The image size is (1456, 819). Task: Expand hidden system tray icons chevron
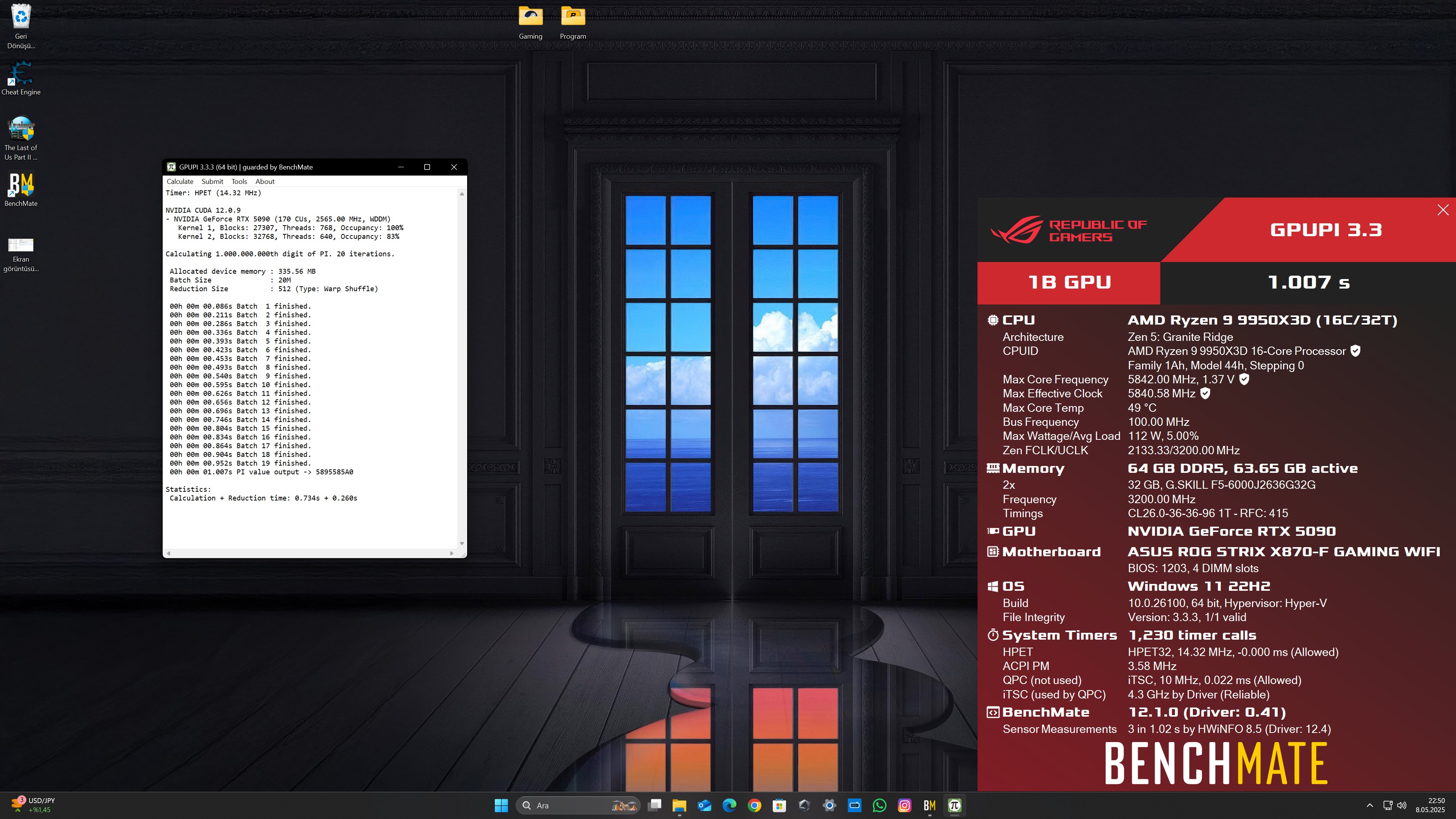(x=1370, y=805)
